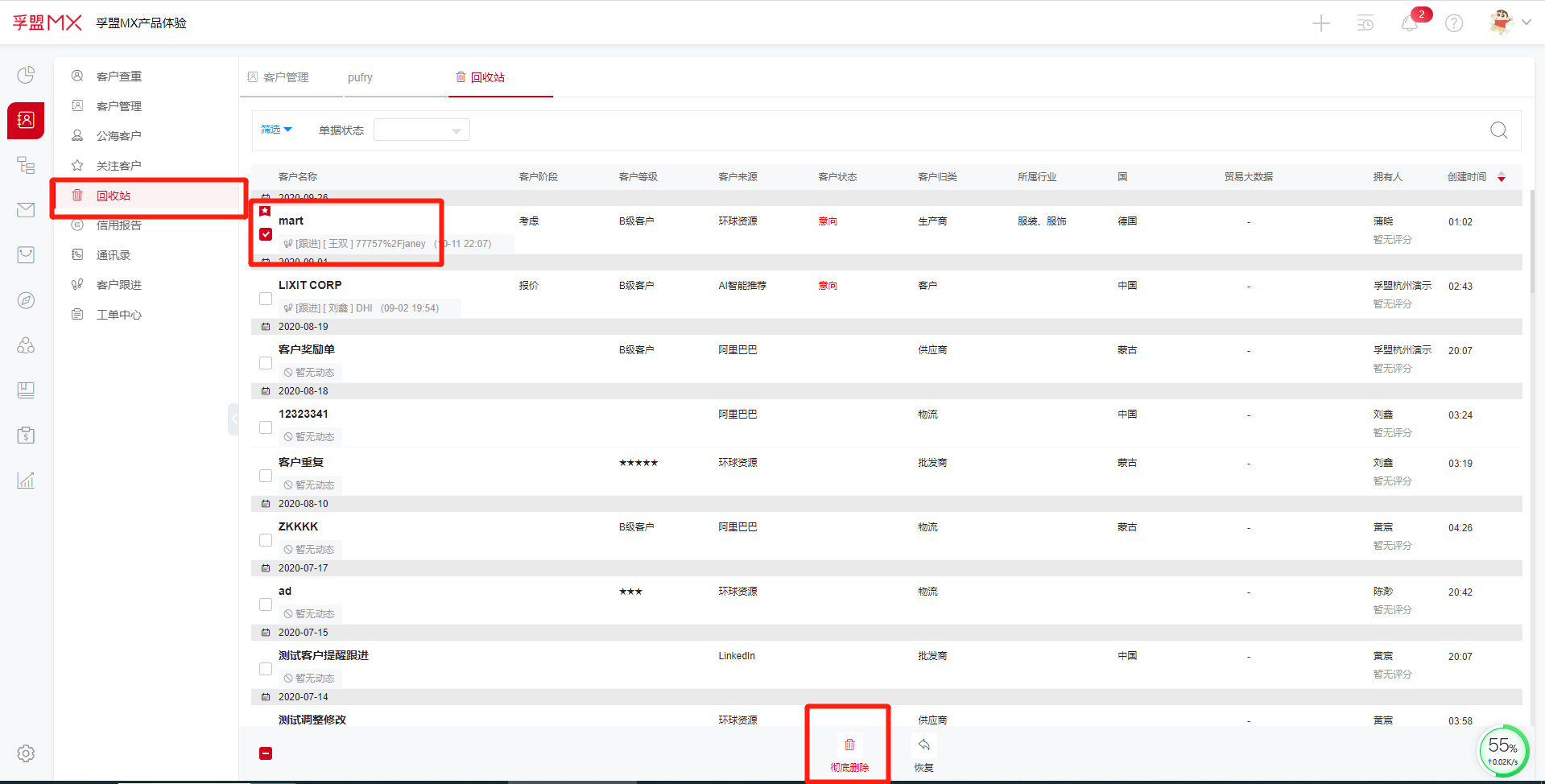Open the statistics chart icon in sidebar

(26, 481)
